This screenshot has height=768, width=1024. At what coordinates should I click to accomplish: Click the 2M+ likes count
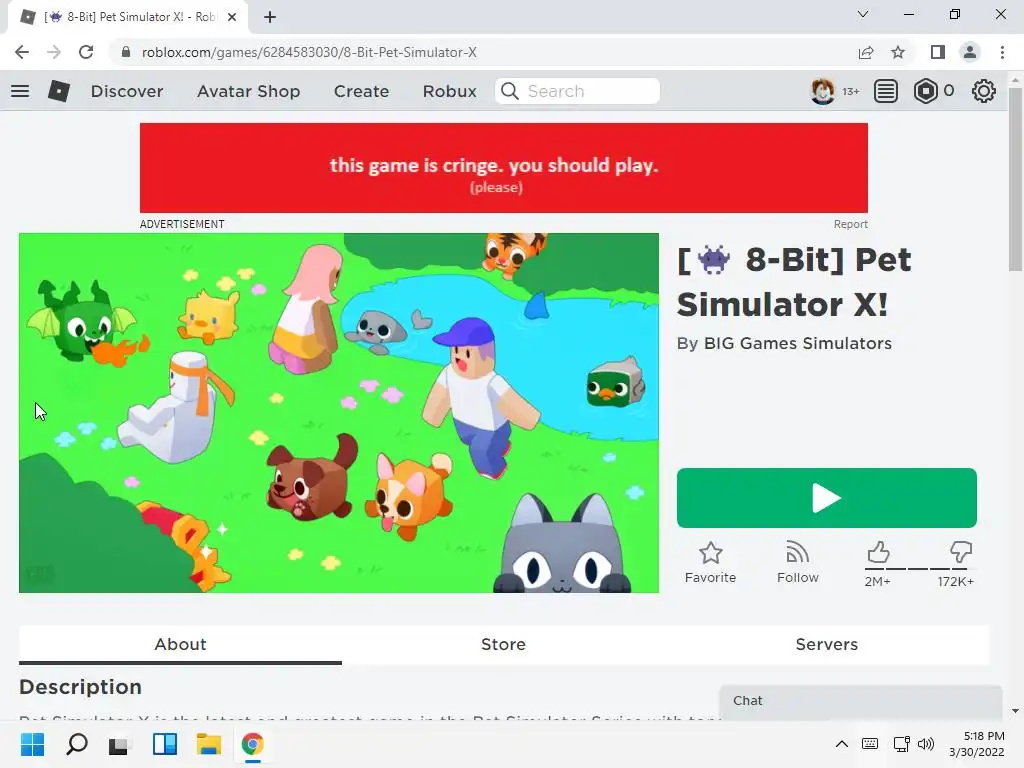tap(877, 581)
